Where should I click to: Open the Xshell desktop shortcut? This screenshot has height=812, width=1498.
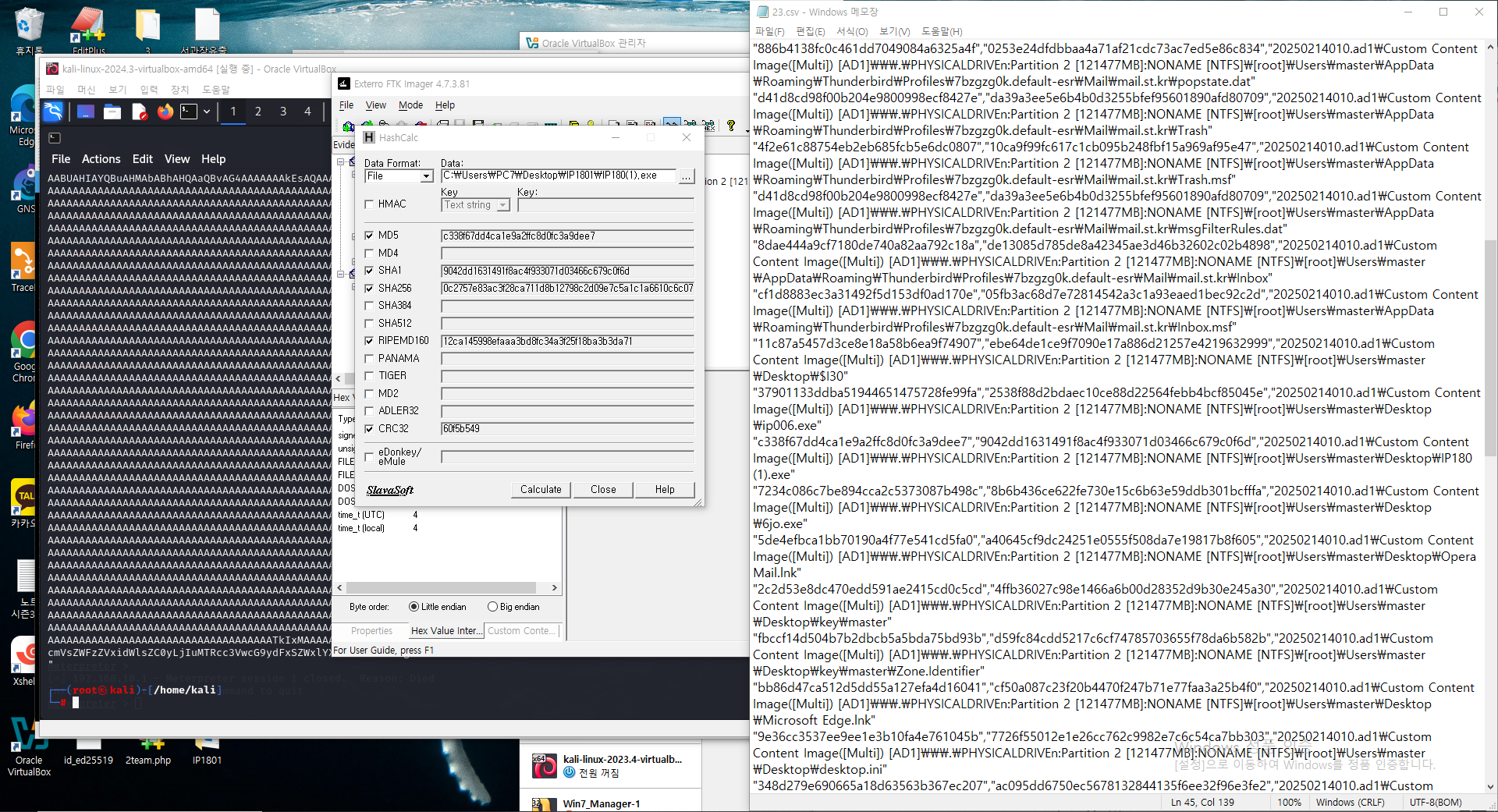point(24,661)
